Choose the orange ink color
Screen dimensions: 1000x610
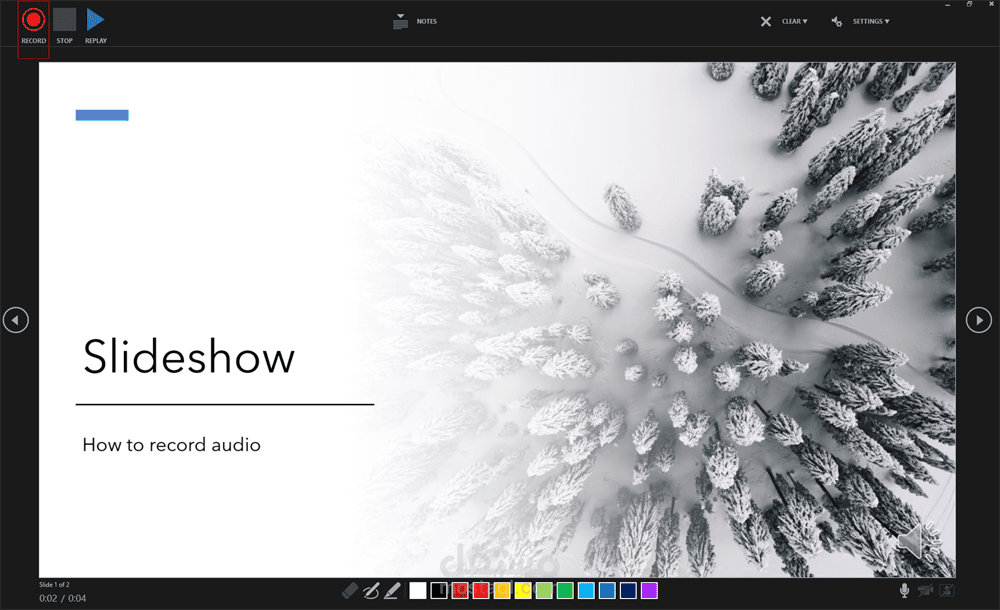pyautogui.click(x=502, y=591)
